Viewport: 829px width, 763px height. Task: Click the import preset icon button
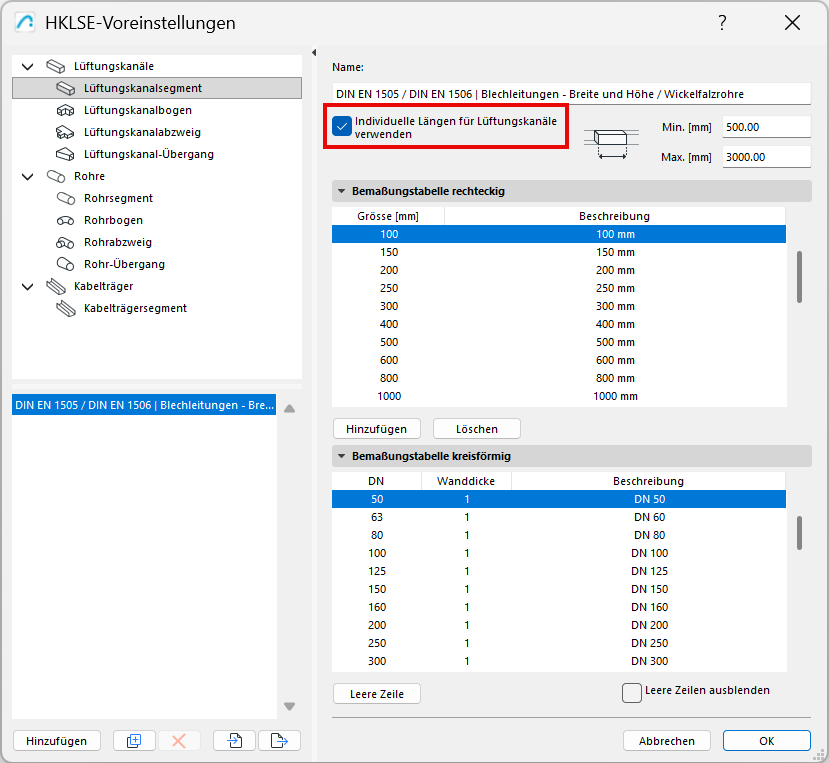click(x=235, y=741)
